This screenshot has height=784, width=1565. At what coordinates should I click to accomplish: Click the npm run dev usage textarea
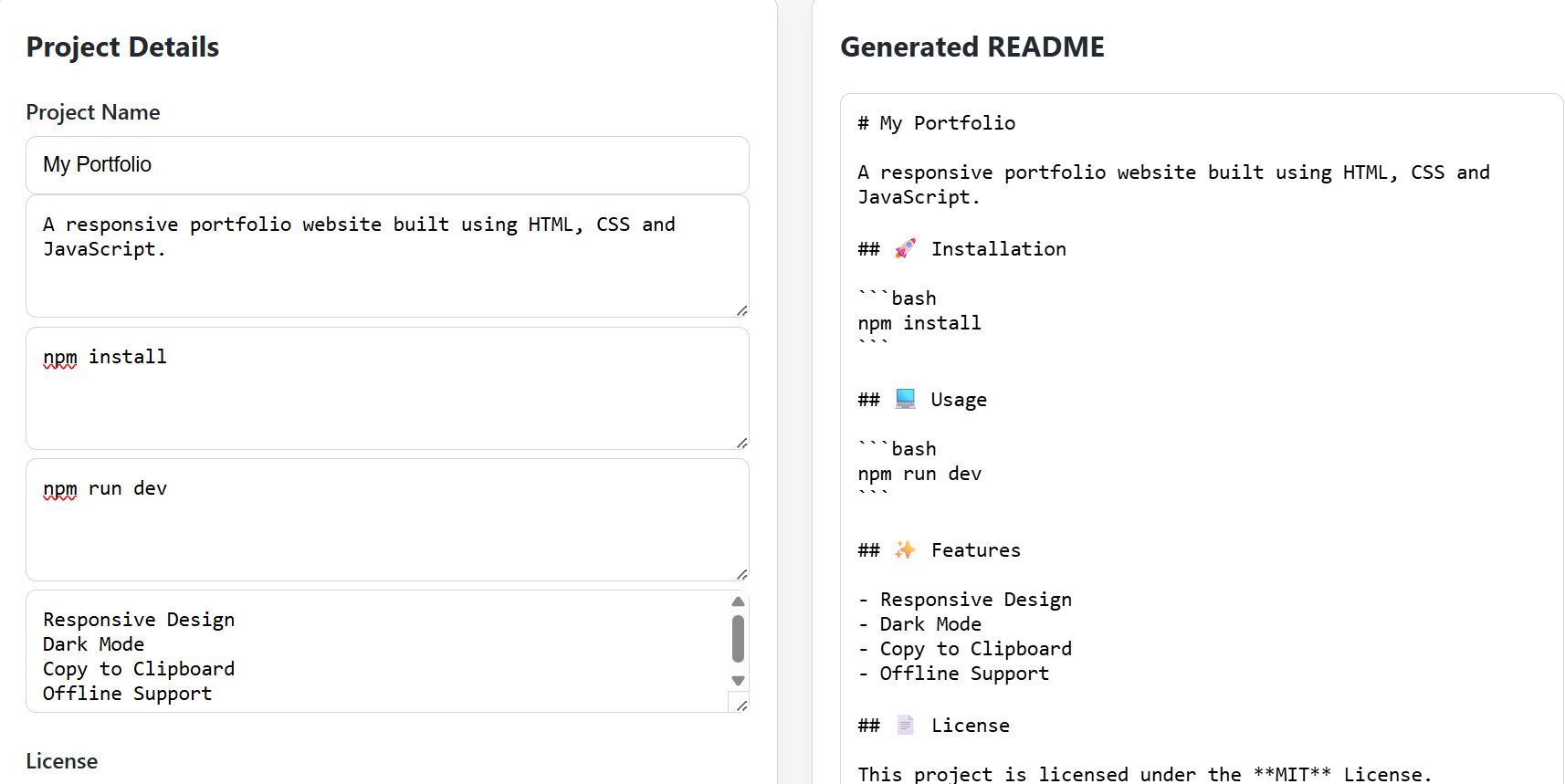point(387,520)
